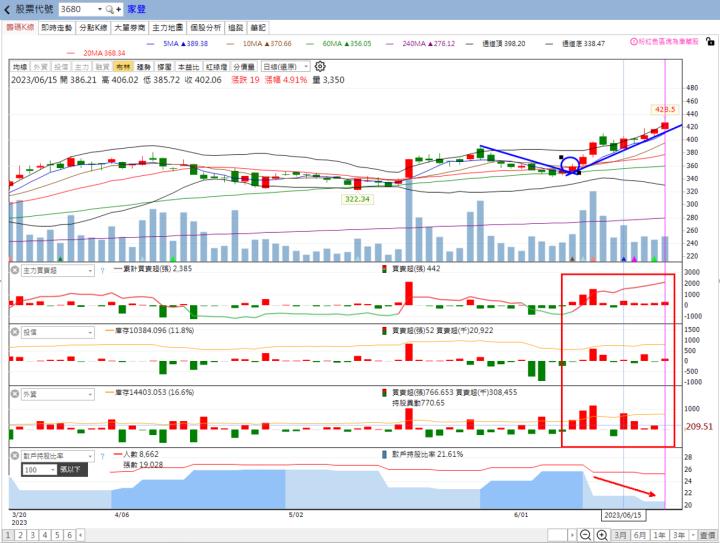The height and width of the screenshot is (543, 720).
Task: Click the 240MA 276.12 legend entry
Action: click(x=421, y=44)
